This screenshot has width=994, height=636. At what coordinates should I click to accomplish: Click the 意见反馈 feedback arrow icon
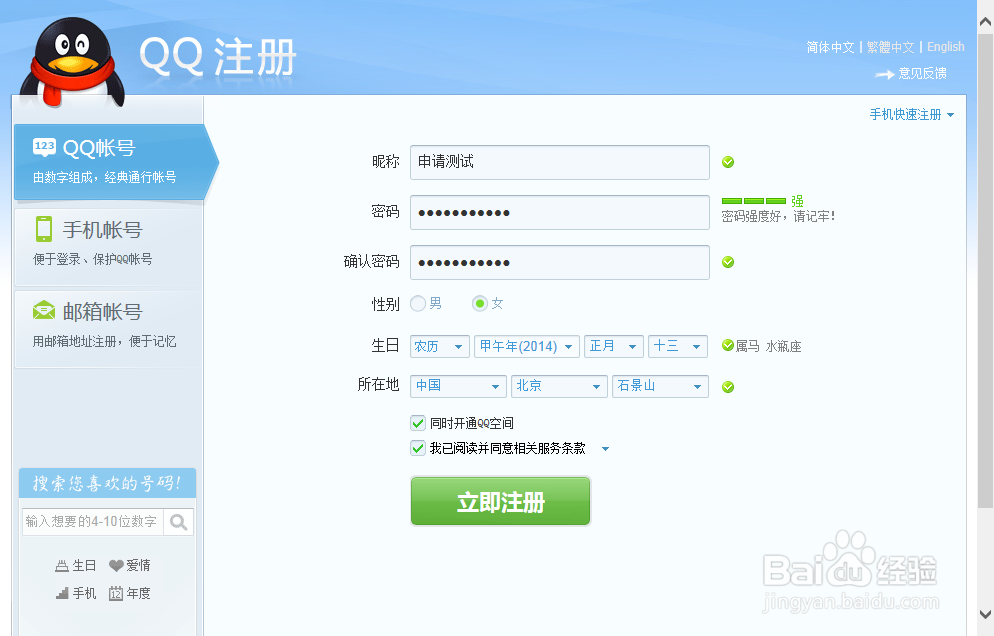tap(884, 74)
